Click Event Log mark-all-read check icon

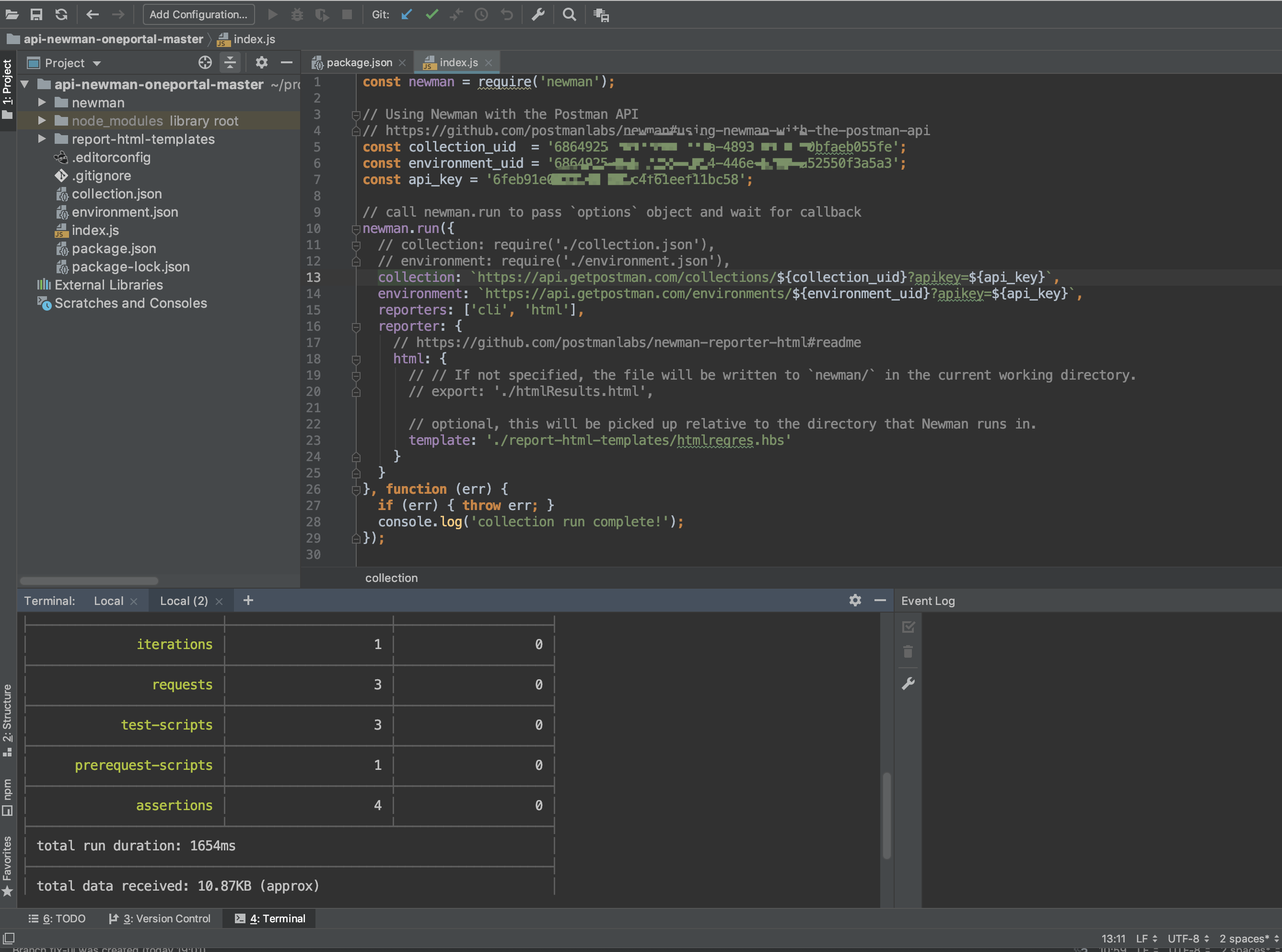909,627
